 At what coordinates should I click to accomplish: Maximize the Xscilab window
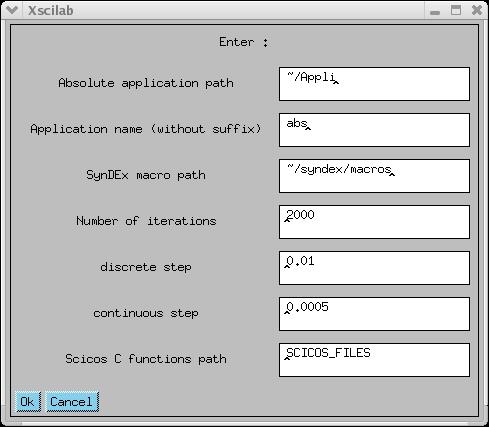pos(456,10)
